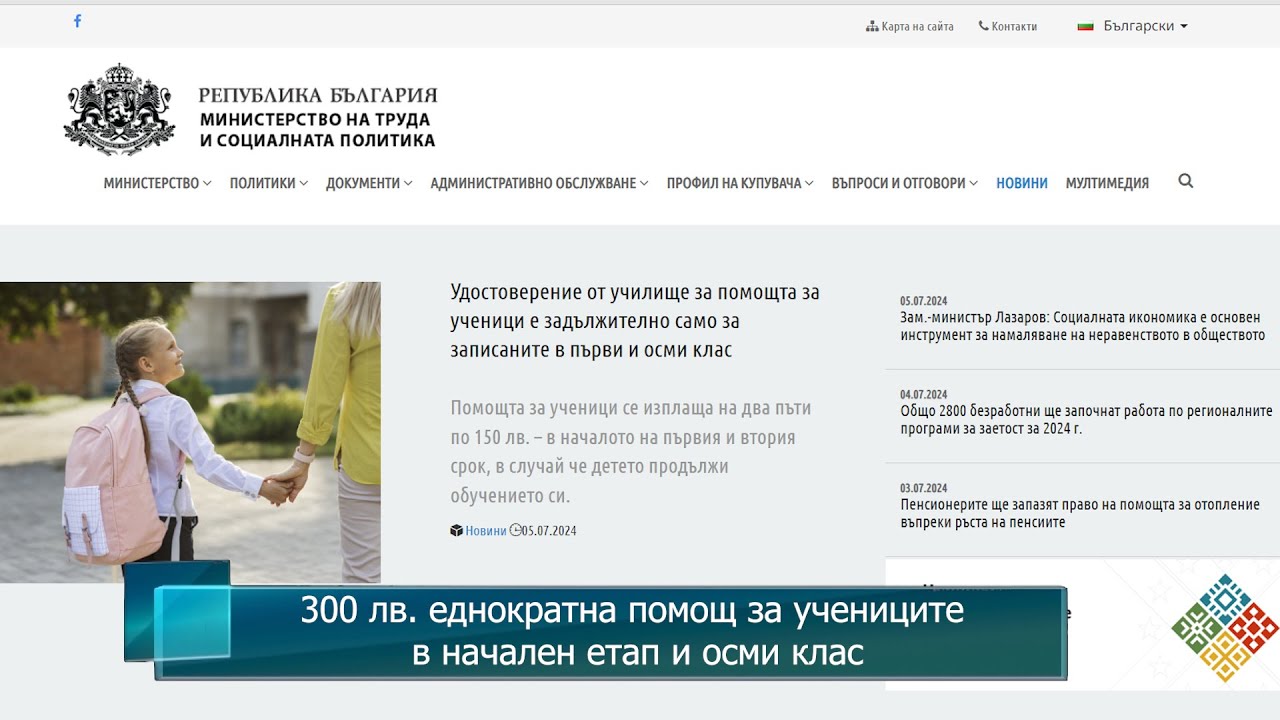Click the Контакти link
The width and height of the screenshot is (1280, 720).
tap(1013, 25)
